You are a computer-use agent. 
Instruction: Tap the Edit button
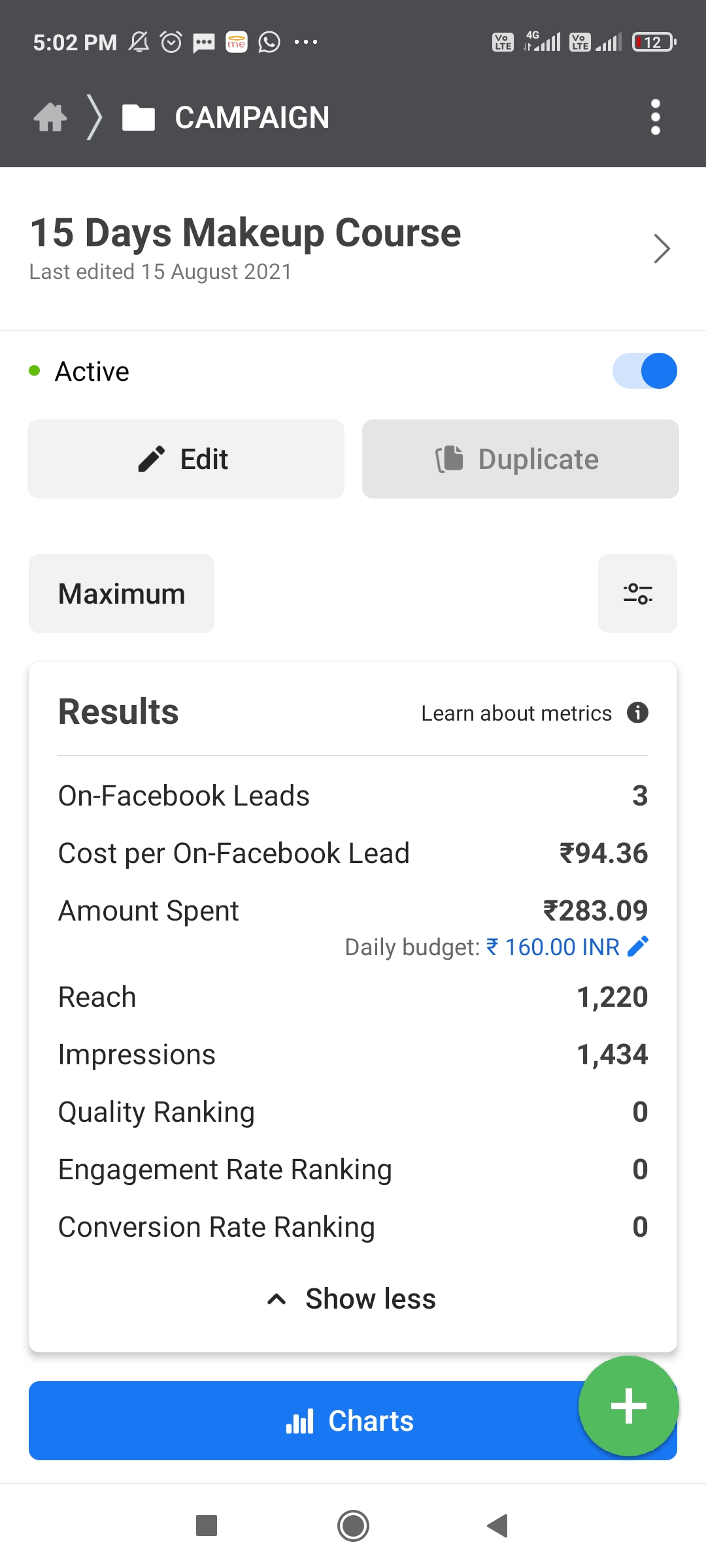pos(186,459)
